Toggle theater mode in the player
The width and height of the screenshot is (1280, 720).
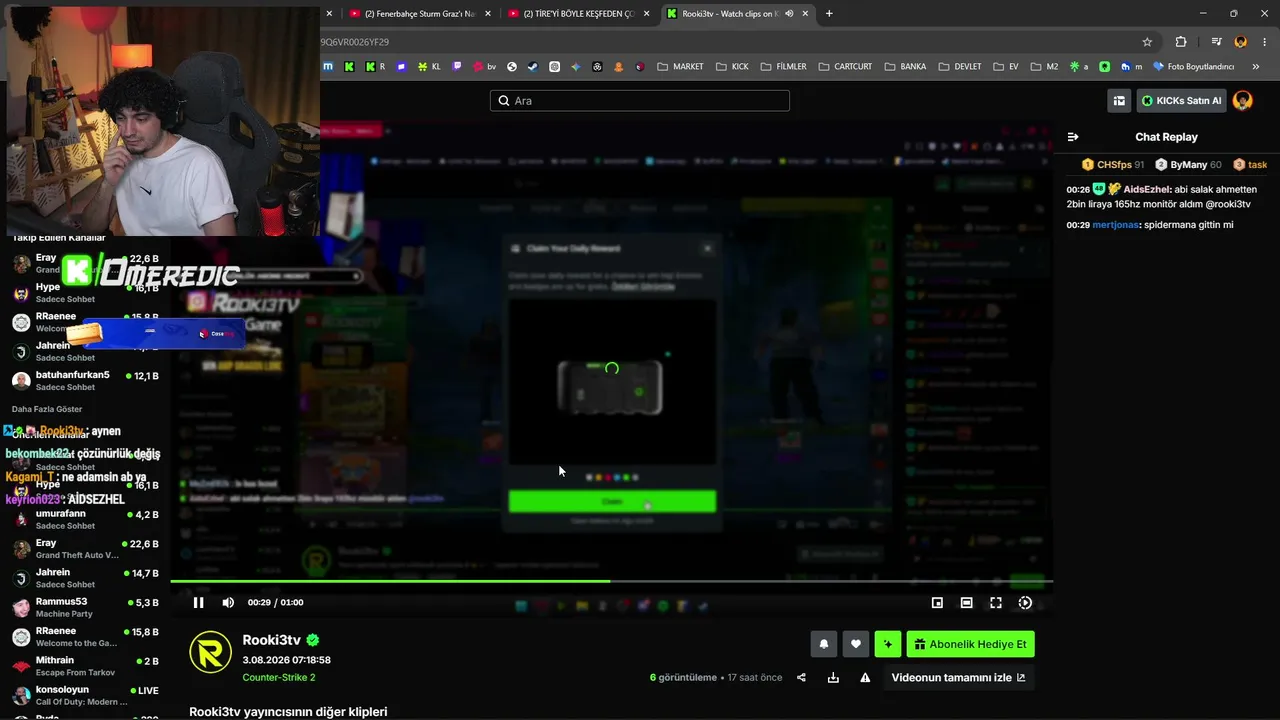966,603
